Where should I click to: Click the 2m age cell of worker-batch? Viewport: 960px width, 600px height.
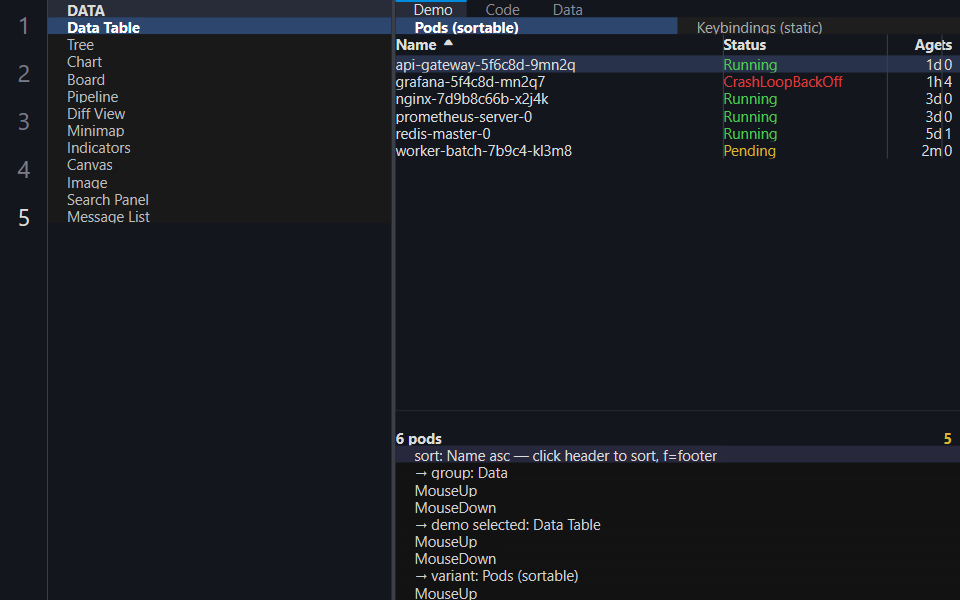(931, 151)
